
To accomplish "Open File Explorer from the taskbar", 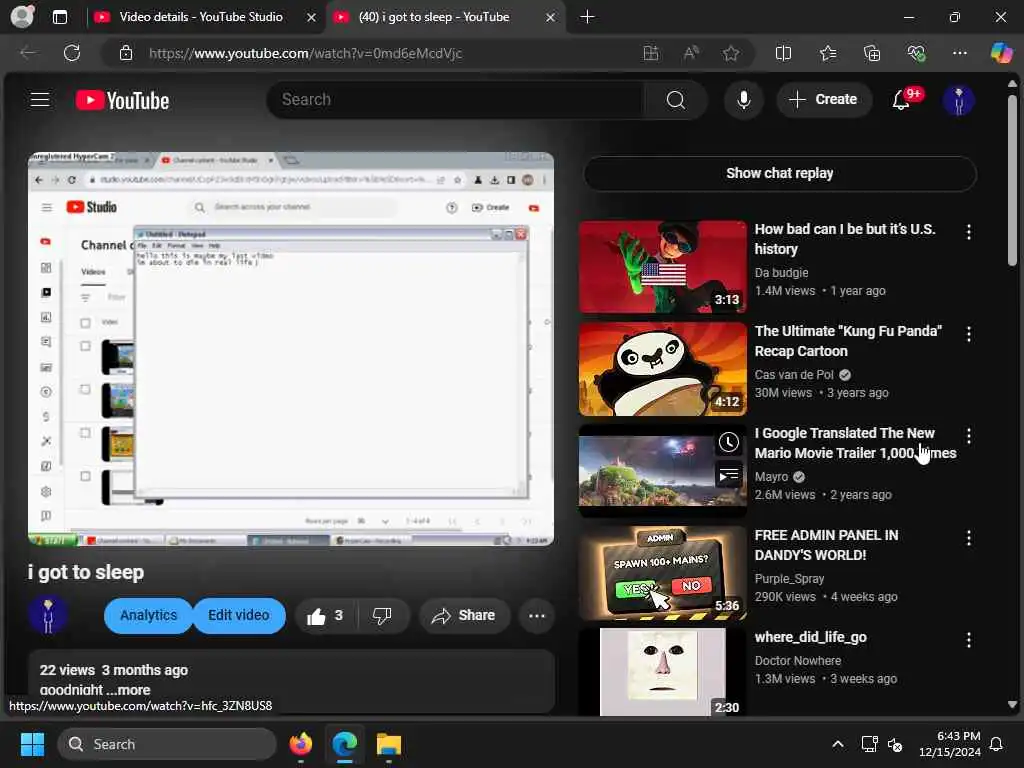I will [389, 744].
